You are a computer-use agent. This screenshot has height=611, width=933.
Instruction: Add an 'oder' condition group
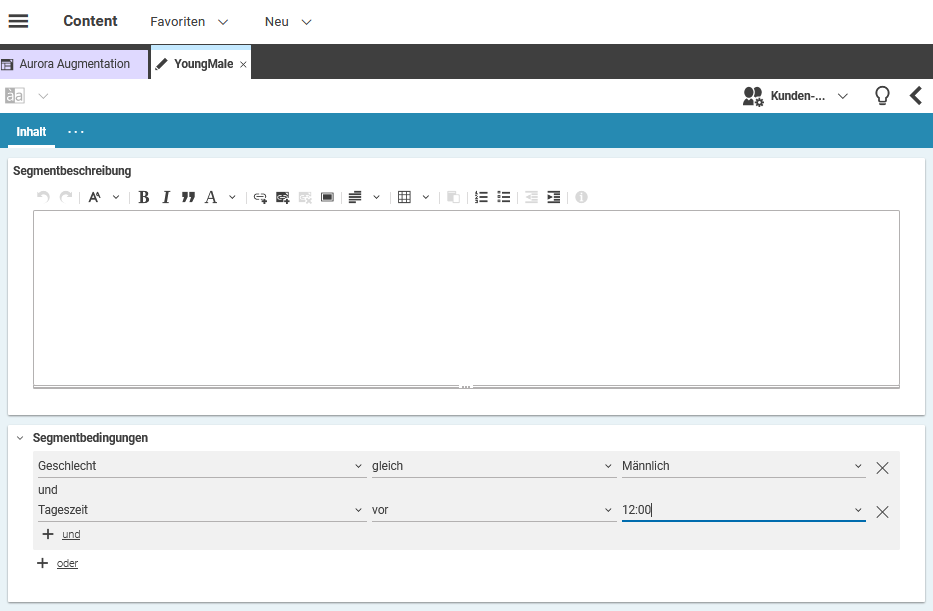click(x=66, y=564)
